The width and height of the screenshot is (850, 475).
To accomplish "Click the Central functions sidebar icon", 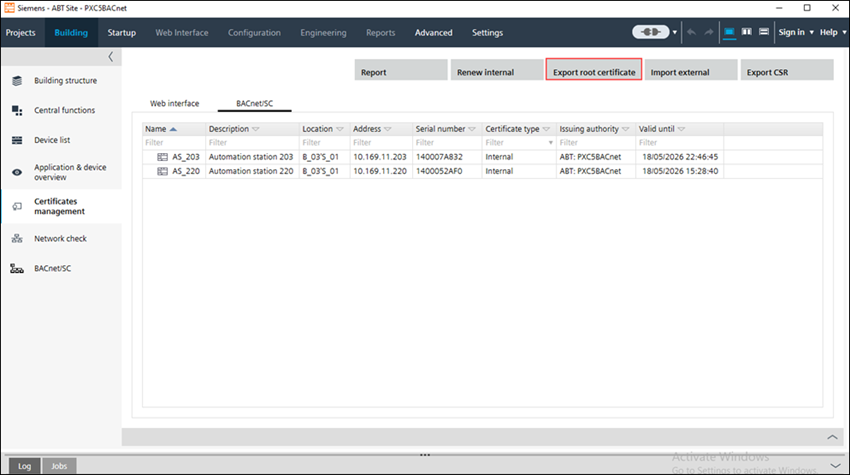I will pyautogui.click(x=17, y=110).
